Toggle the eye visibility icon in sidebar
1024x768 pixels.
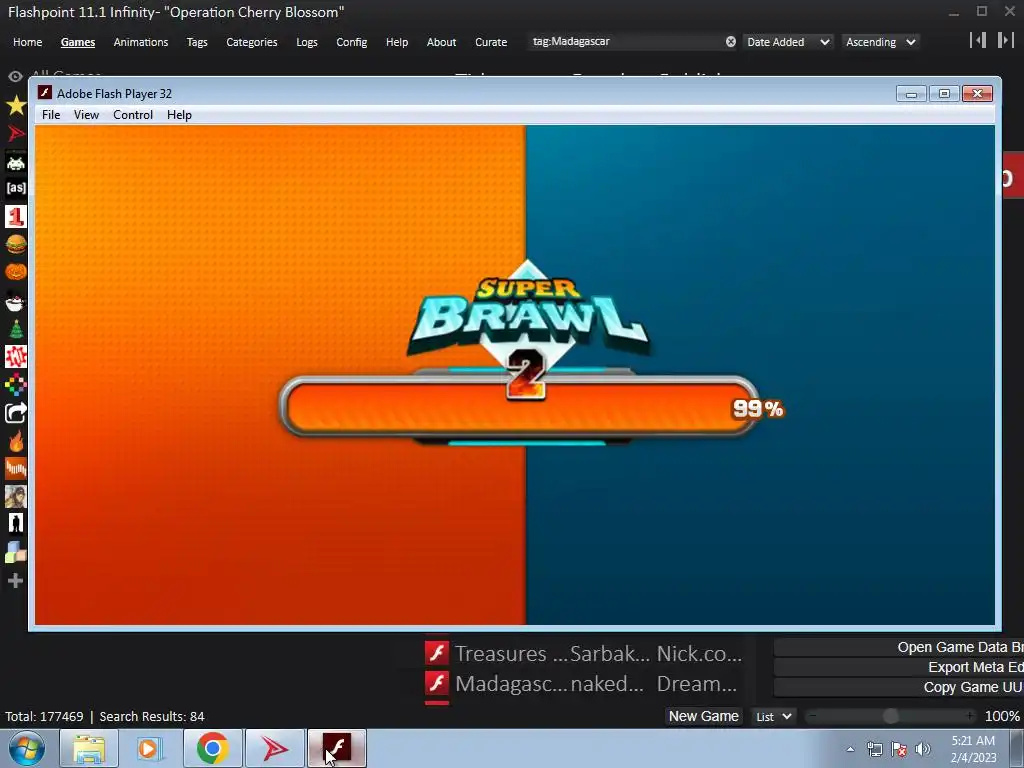(x=16, y=76)
